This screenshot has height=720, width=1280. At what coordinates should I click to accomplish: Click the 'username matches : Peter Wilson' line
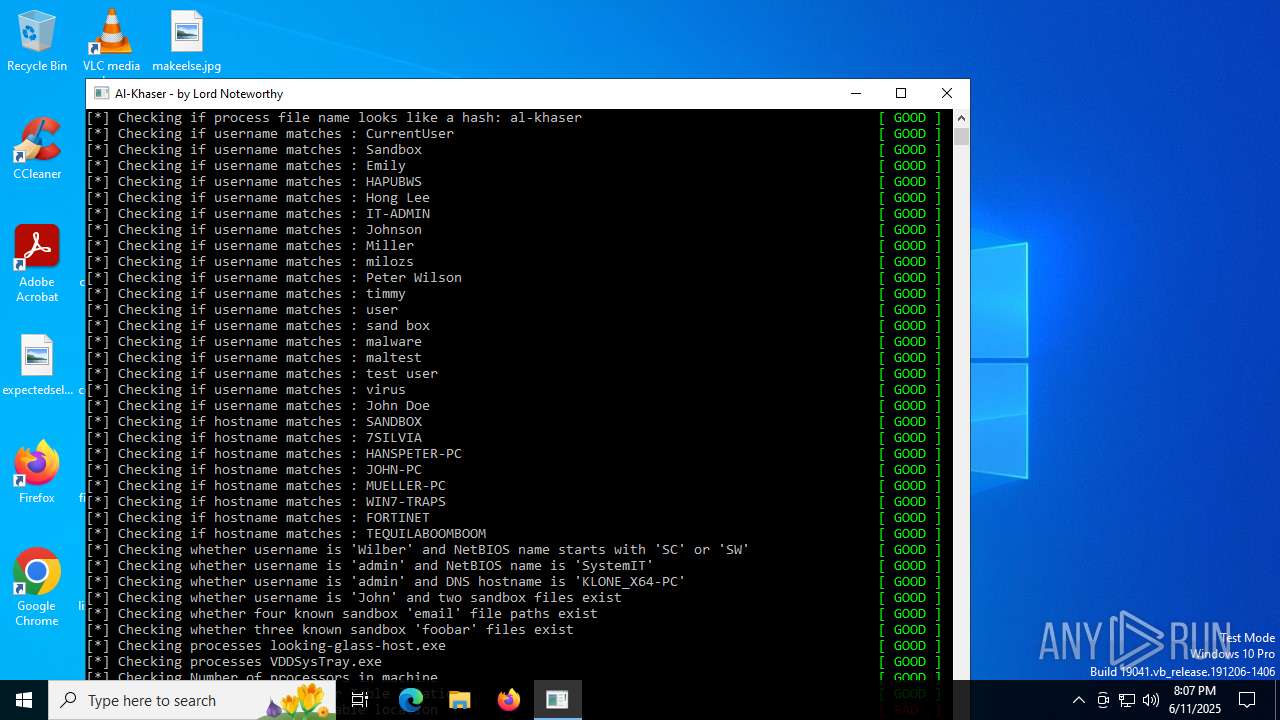(x=274, y=278)
